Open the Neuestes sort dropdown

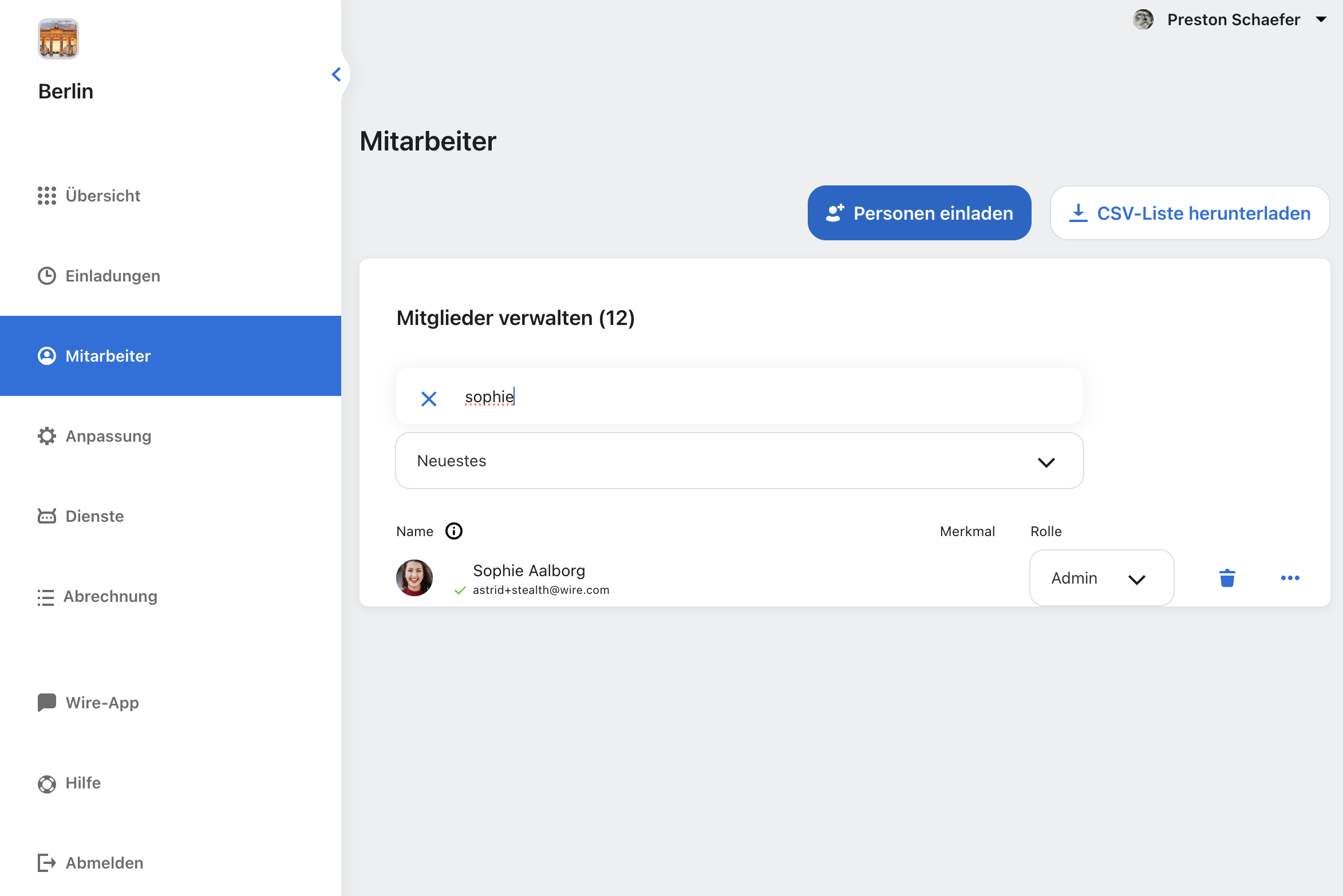tap(740, 461)
